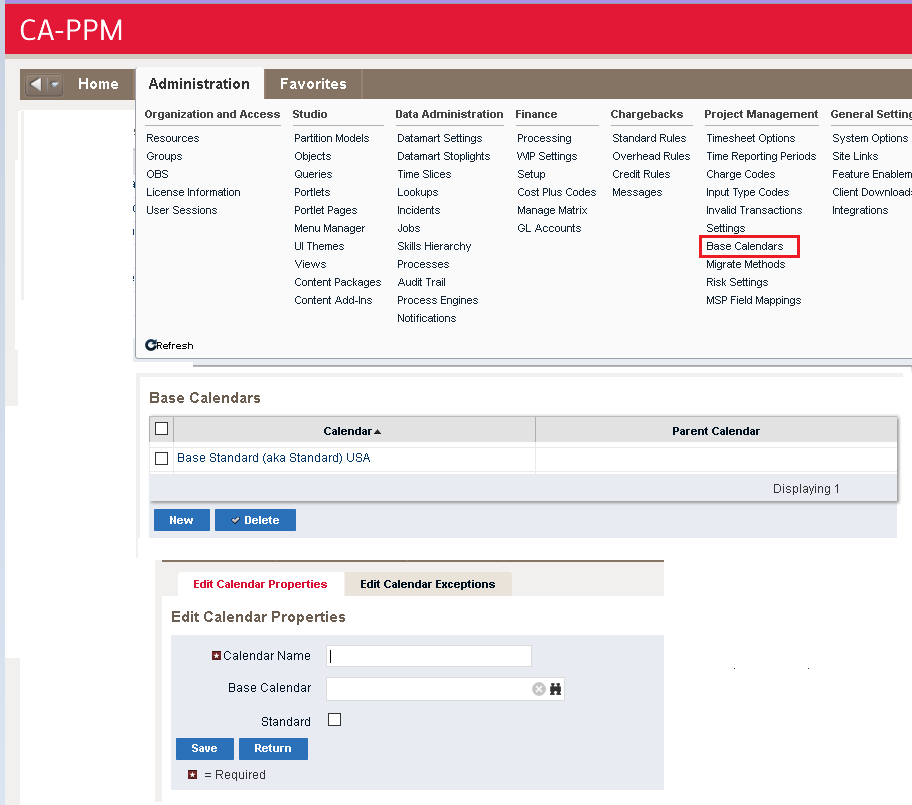This screenshot has width=912, height=805.
Task: Open Processing under Finance
Action: coord(544,138)
